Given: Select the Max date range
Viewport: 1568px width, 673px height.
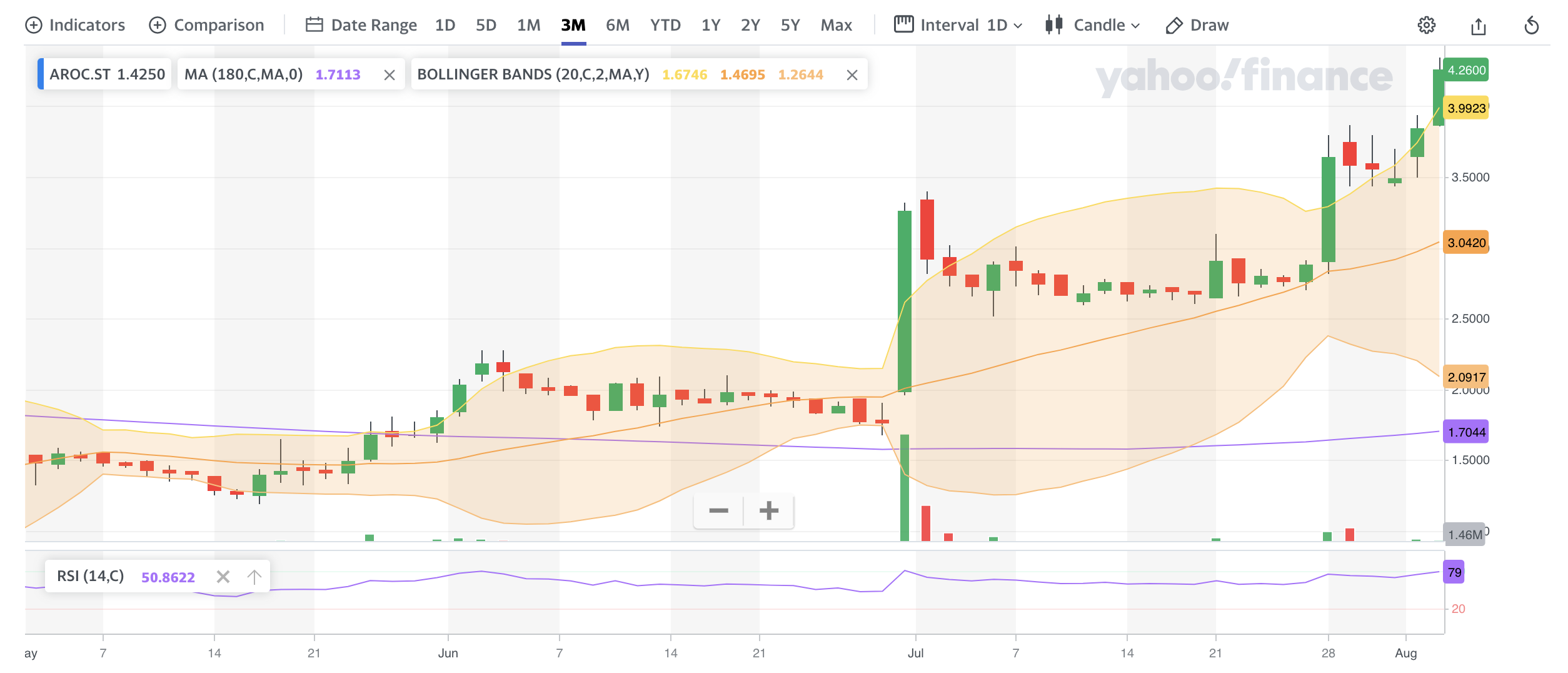Looking at the screenshot, I should (x=836, y=26).
